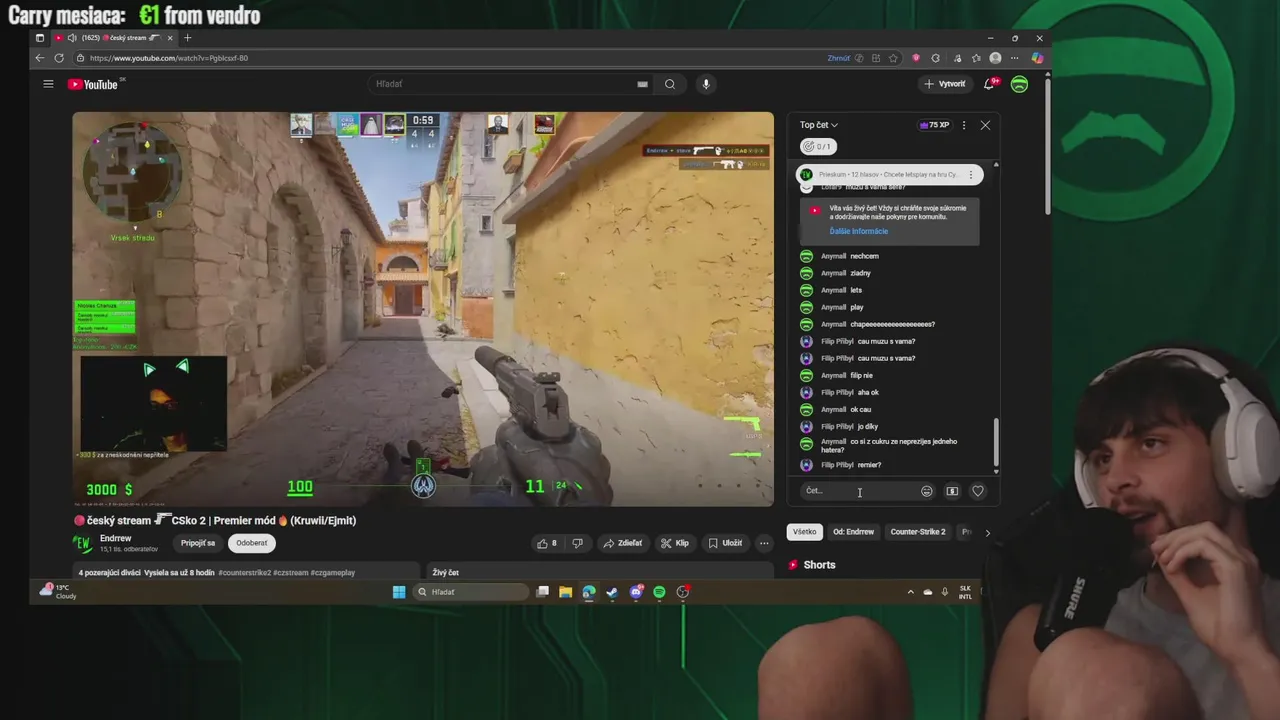Select the Všetko filter chip

(x=805, y=532)
